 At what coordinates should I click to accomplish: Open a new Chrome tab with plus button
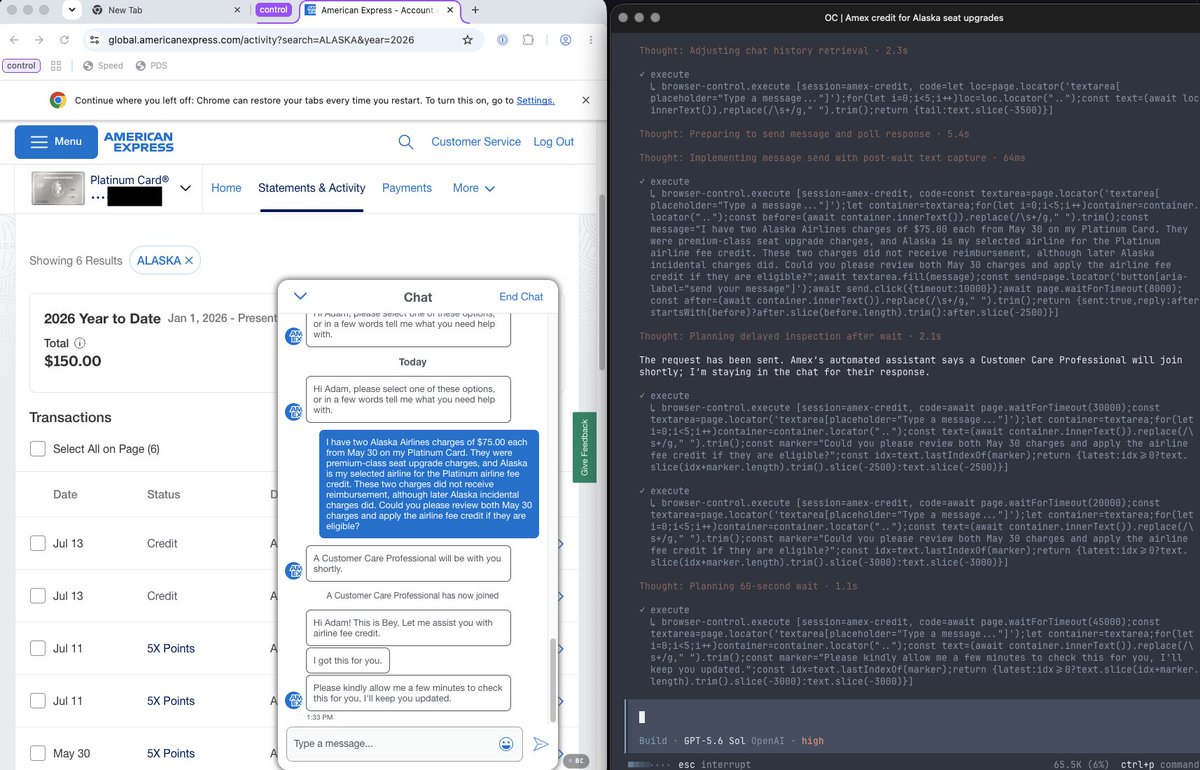[x=474, y=10]
